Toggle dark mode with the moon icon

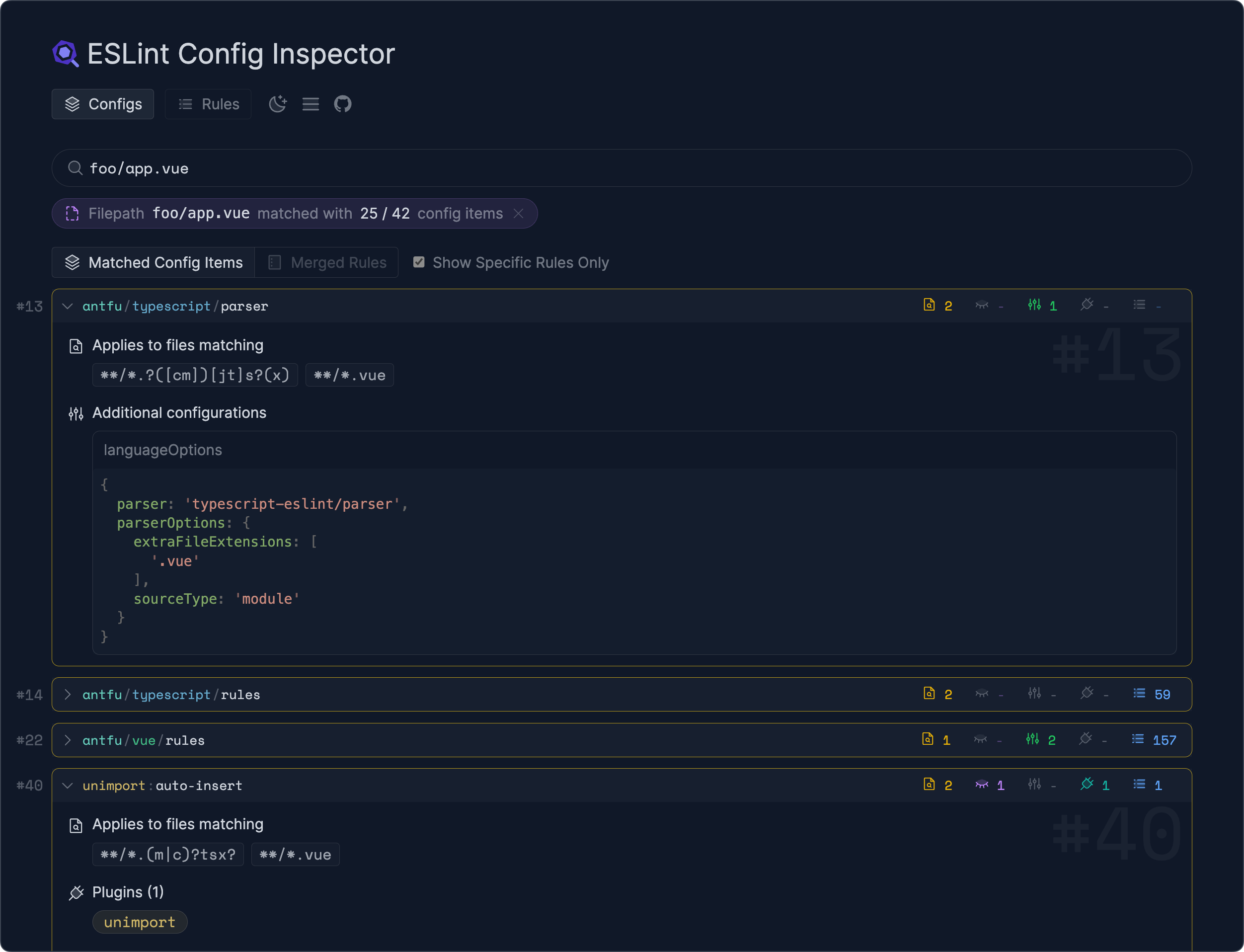(277, 104)
